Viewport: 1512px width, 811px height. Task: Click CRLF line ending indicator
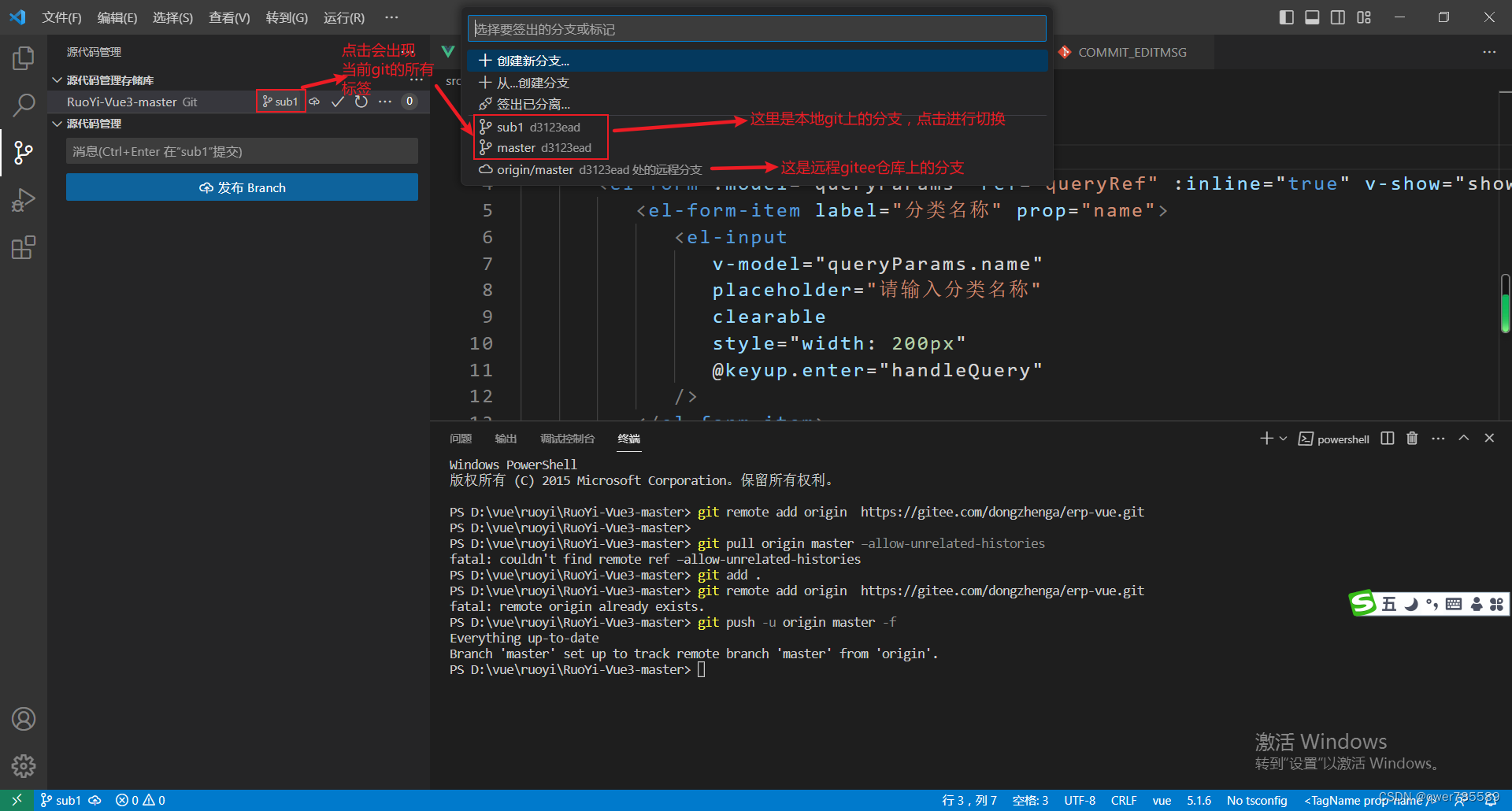coord(1124,800)
